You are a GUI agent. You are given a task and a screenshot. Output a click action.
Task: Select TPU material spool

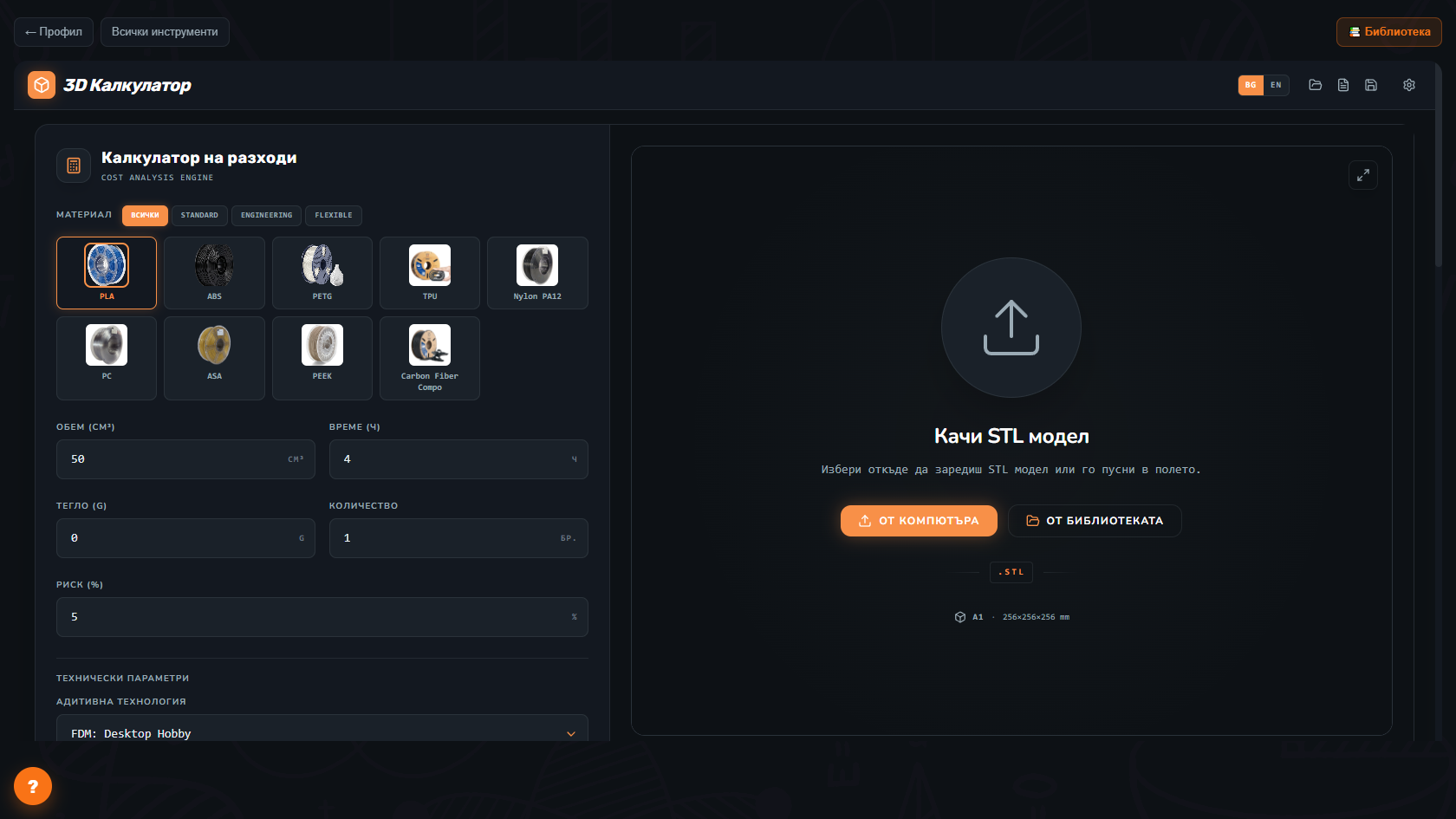pyautogui.click(x=430, y=273)
